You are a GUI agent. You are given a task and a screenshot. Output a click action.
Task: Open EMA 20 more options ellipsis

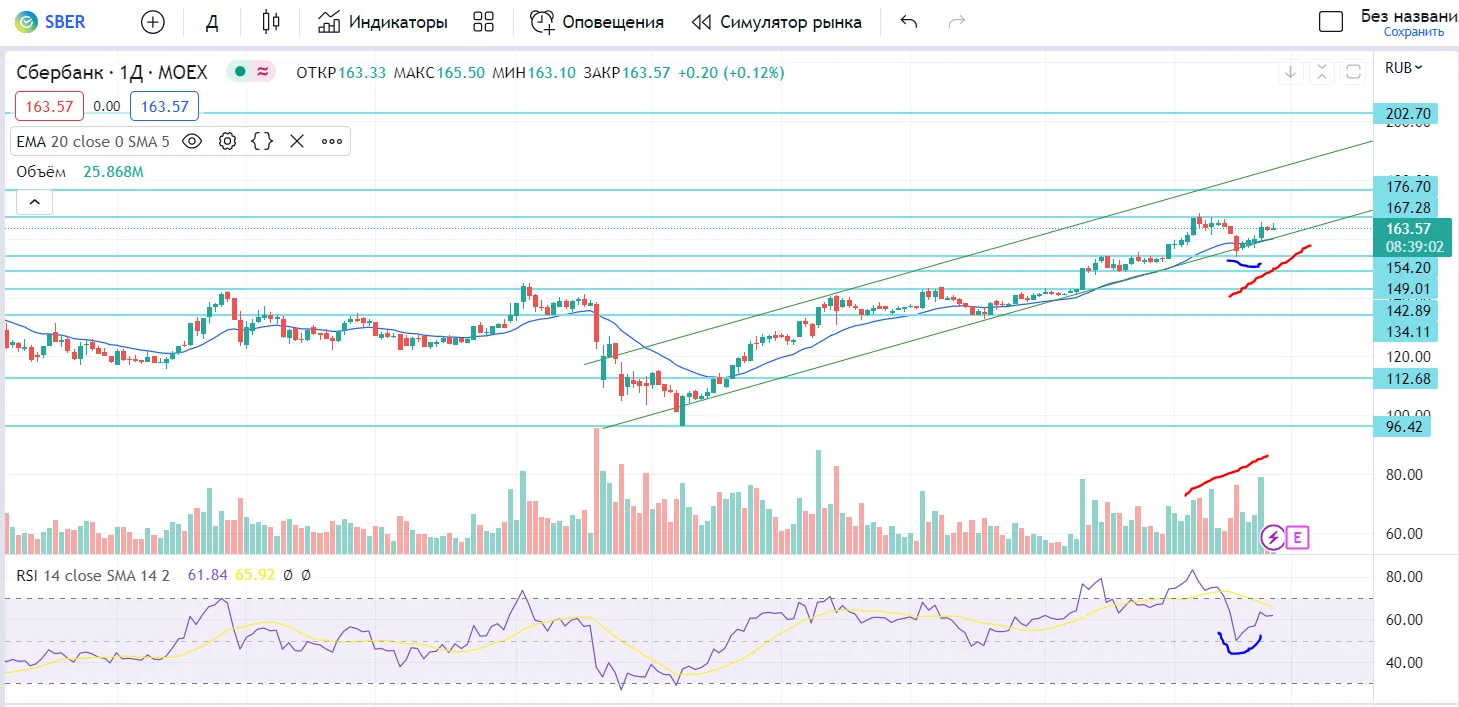click(332, 142)
